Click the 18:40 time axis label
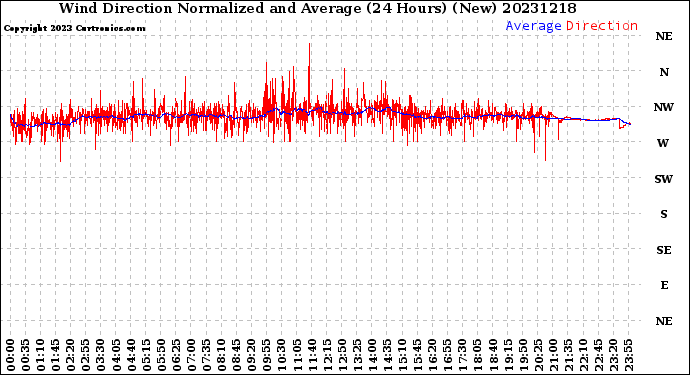This screenshot has width=690, height=375. pos(493,355)
